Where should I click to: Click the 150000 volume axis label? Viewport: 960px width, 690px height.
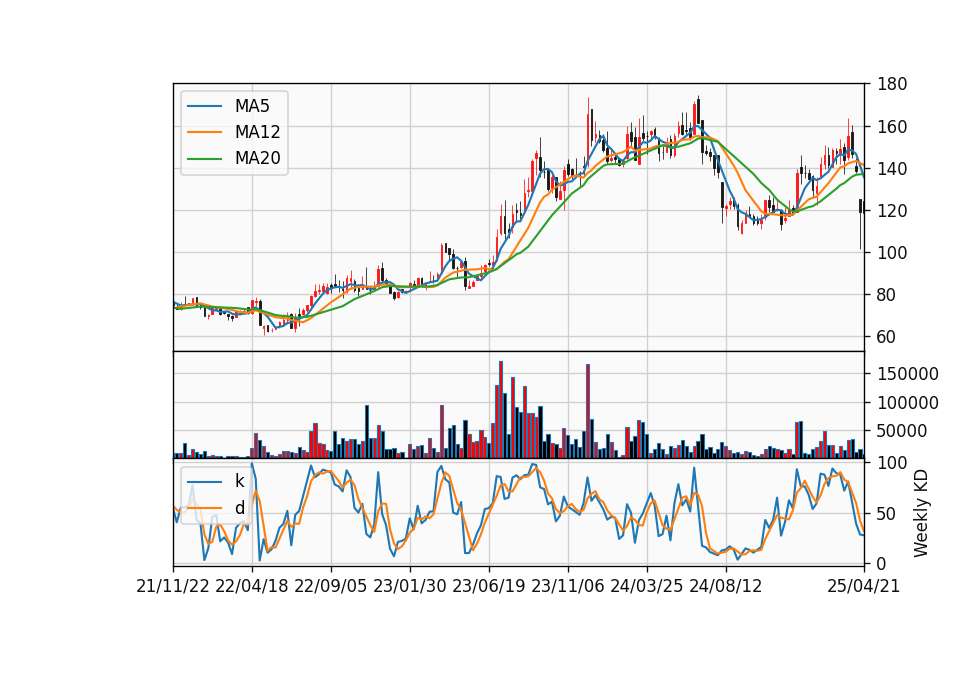tap(908, 374)
